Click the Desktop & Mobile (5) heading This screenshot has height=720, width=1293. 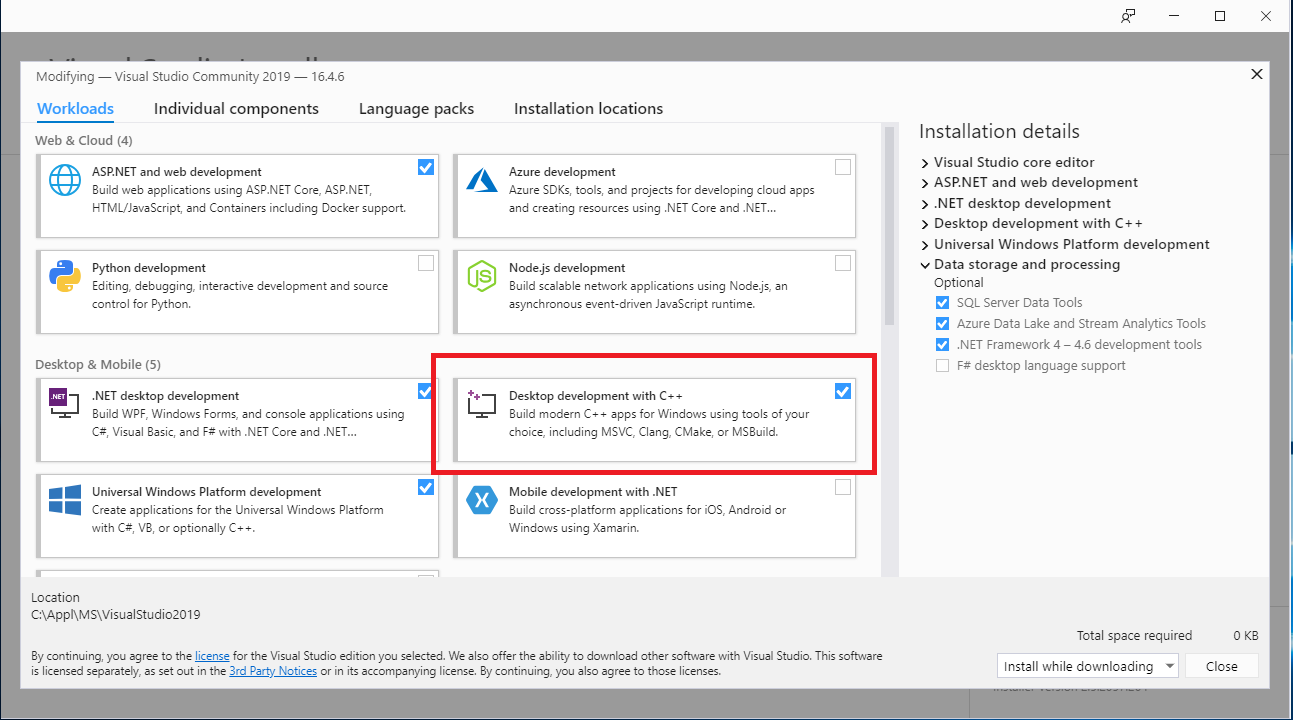98,364
